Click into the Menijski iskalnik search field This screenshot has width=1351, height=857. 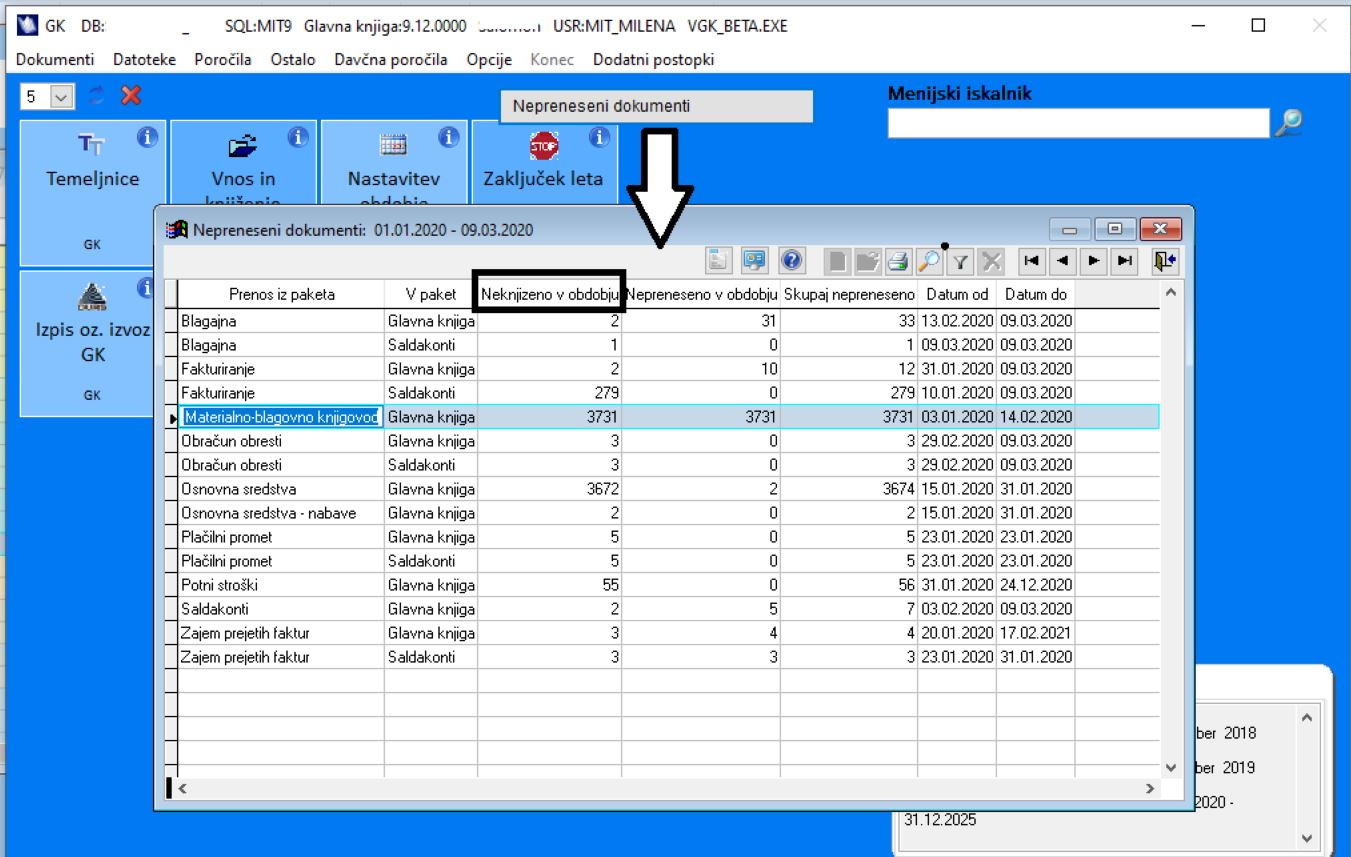click(1078, 123)
